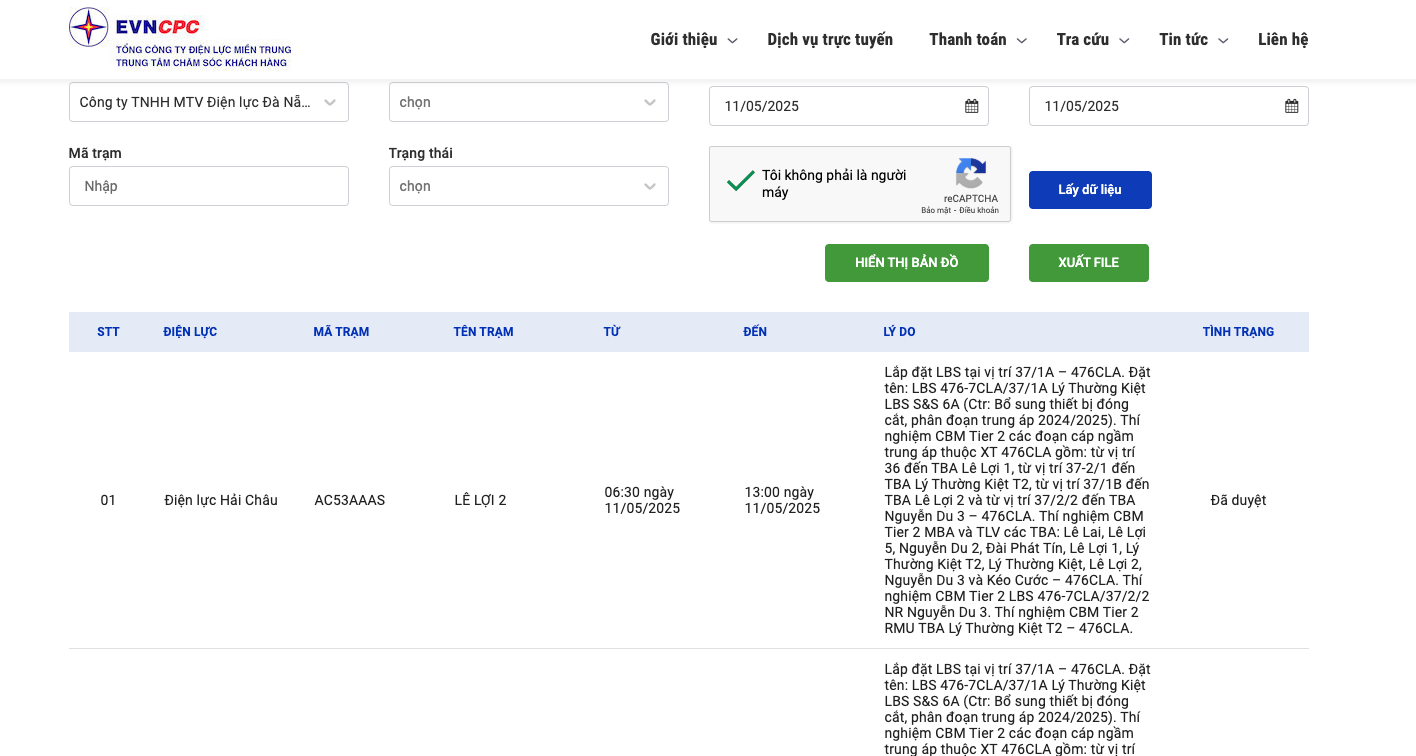Open reCAPTCHA Điều khoản terms link
Viewport: 1416px width, 756px height.
point(980,211)
